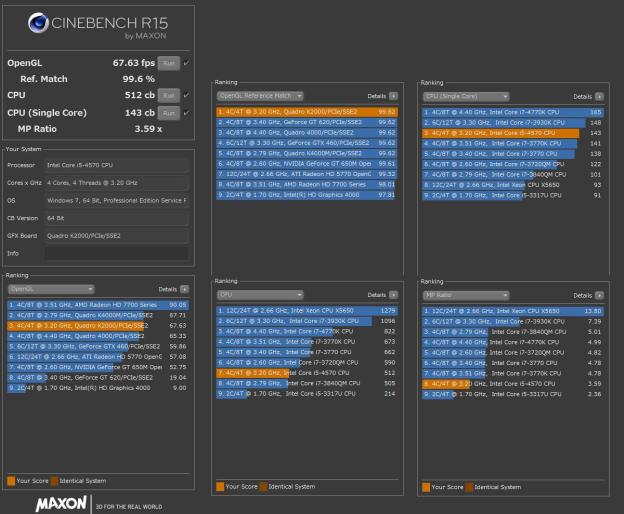Click the Processor field Intel Core i5-4570
The height and width of the screenshot is (514, 624).
tap(116, 165)
